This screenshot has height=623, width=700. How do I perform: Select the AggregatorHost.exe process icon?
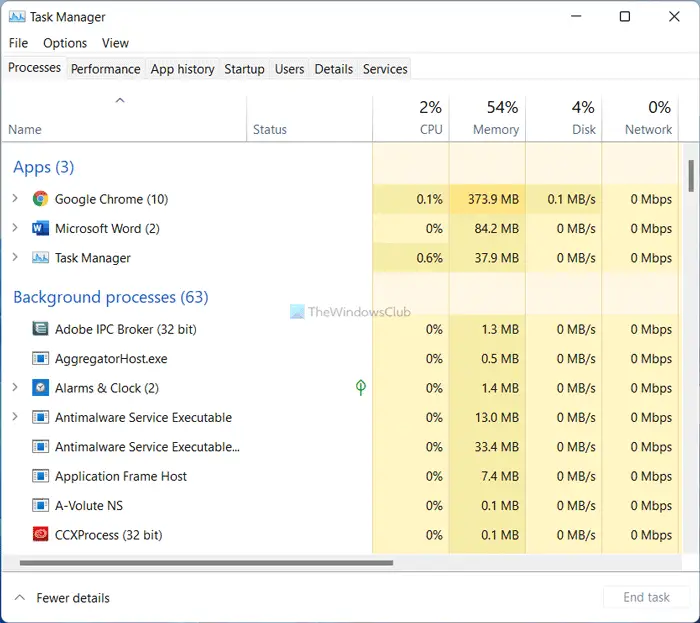pyautogui.click(x=40, y=358)
